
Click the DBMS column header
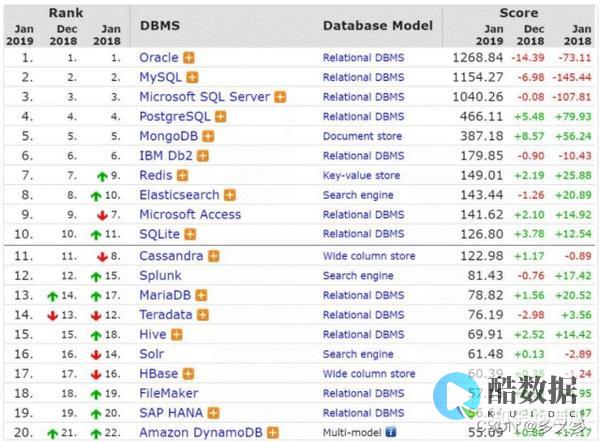(160, 26)
